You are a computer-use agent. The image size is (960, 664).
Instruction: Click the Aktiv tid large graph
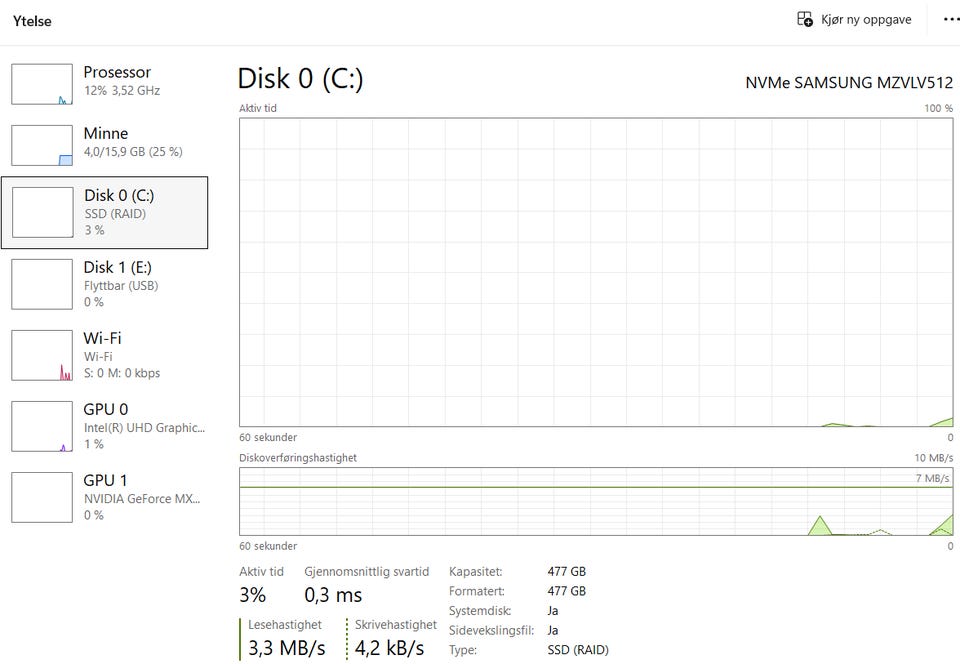595,272
